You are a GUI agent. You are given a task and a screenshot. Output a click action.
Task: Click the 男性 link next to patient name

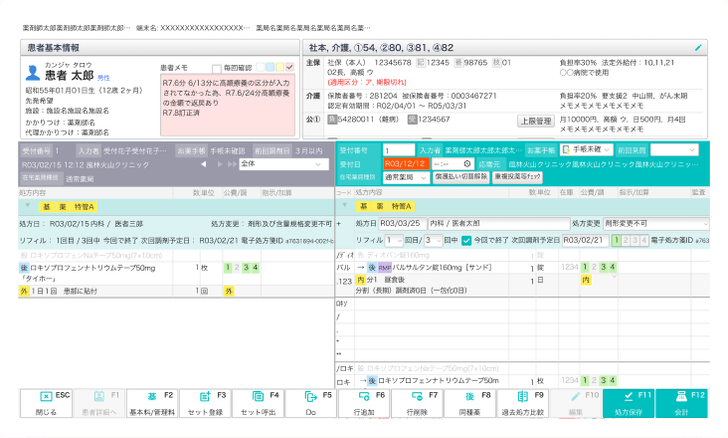tap(104, 78)
